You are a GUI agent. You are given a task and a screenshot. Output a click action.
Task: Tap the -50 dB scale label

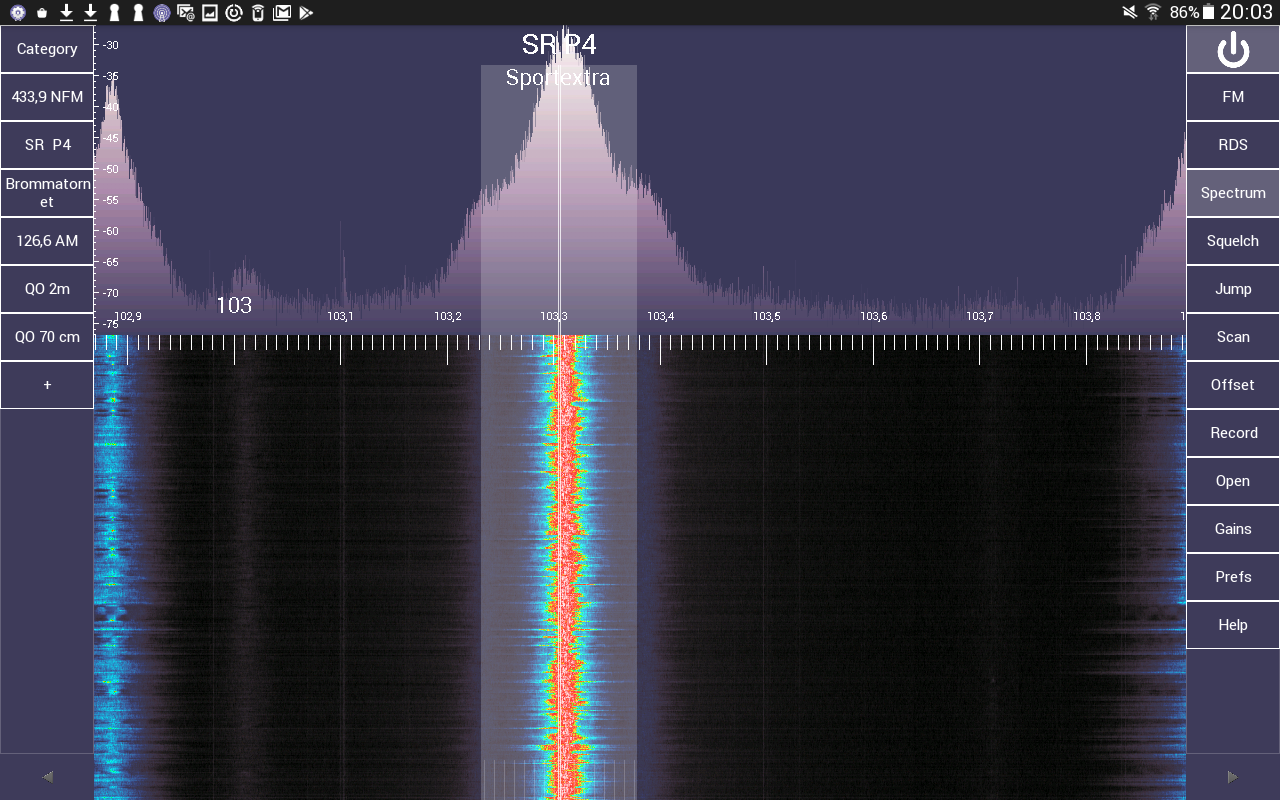111,169
